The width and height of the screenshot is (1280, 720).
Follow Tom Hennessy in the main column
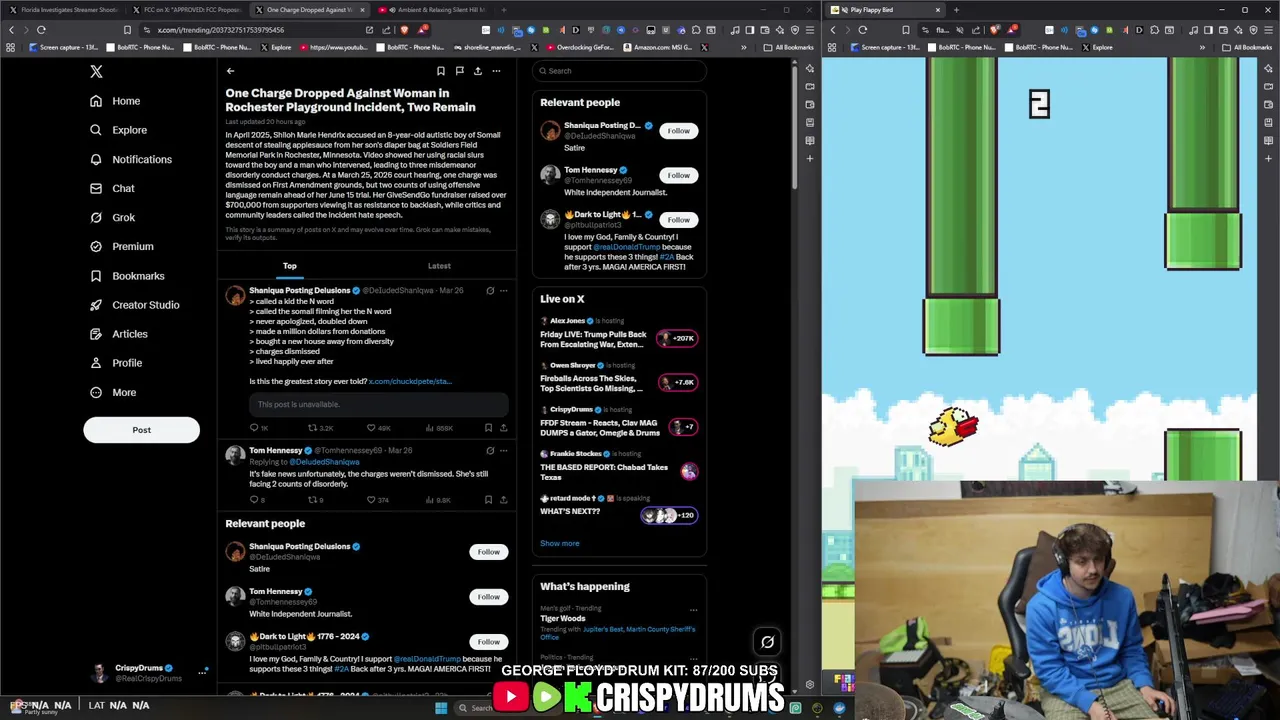tap(488, 597)
